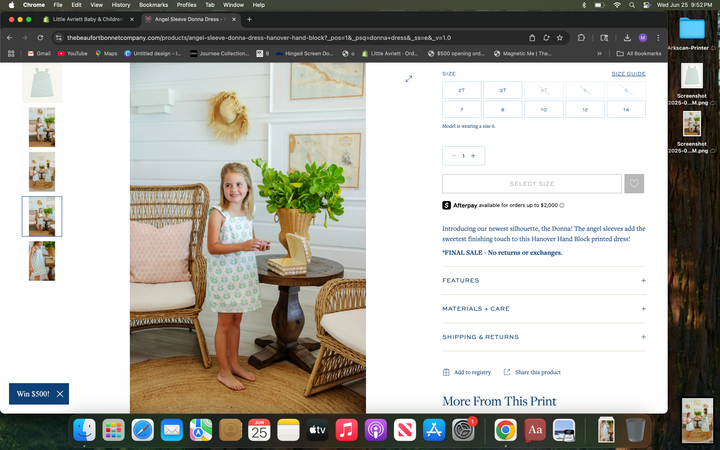Open the Bookmarks menu in menu bar
Viewport: 720px width, 450px height.
(x=153, y=5)
